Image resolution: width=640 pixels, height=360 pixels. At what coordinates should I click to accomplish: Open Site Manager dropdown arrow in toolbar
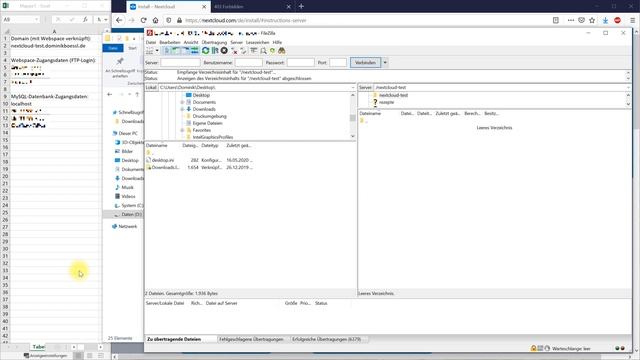click(157, 51)
